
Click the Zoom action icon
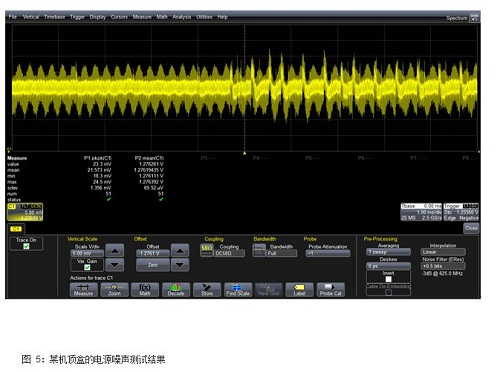tap(114, 290)
